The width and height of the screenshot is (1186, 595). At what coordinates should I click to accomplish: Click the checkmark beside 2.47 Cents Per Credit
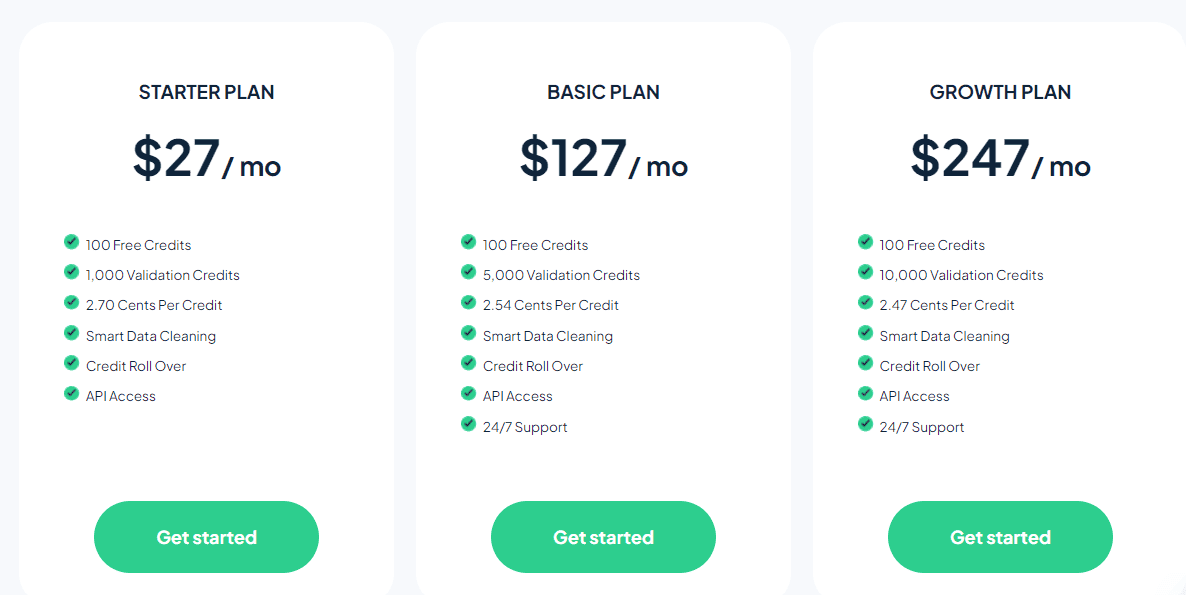(865, 302)
